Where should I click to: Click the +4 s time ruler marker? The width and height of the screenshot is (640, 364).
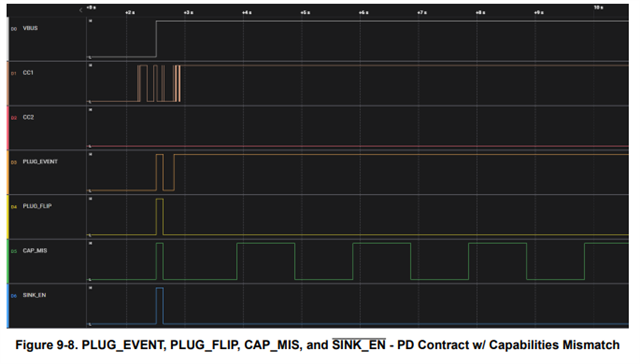[247, 13]
